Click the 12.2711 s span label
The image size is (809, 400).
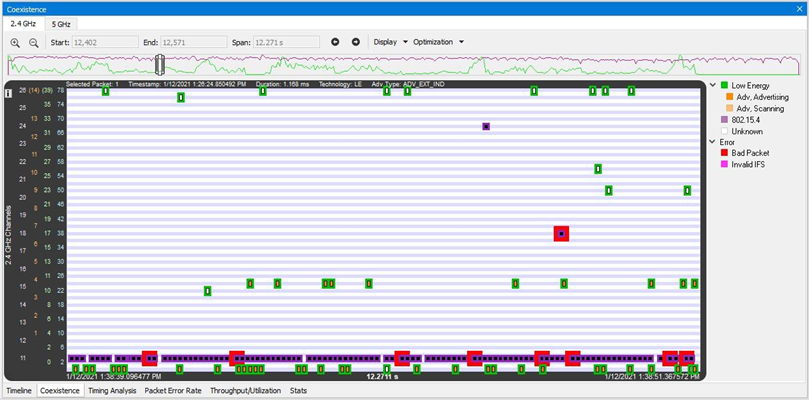[x=382, y=377]
